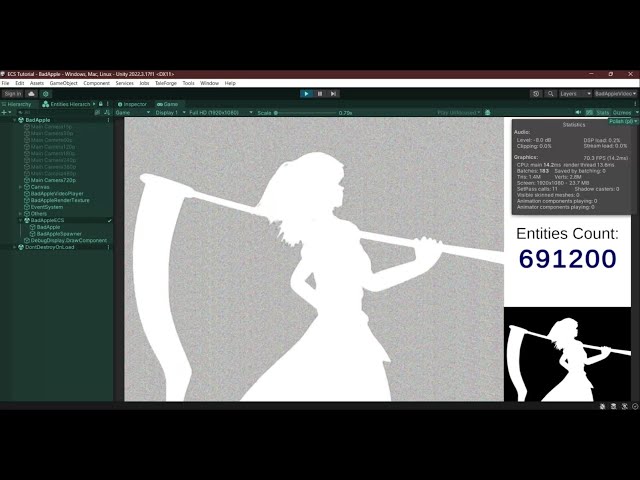Select Main Camera720p in the hierarchy
The image size is (640, 480).
[53, 180]
